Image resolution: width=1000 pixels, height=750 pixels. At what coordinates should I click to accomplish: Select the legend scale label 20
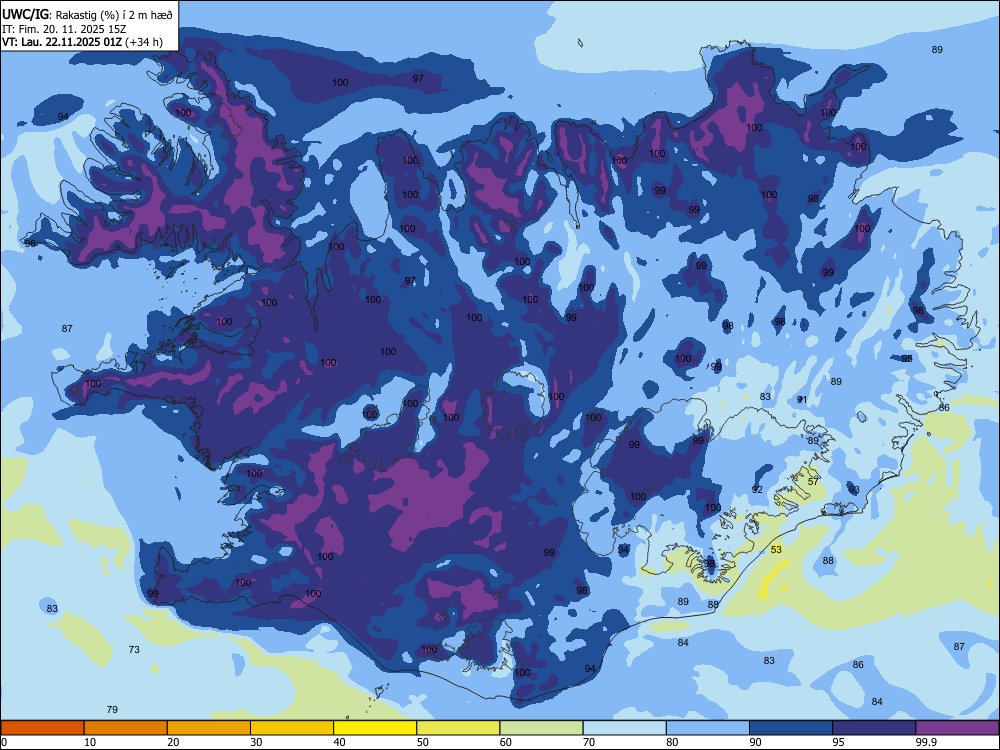coord(173,742)
